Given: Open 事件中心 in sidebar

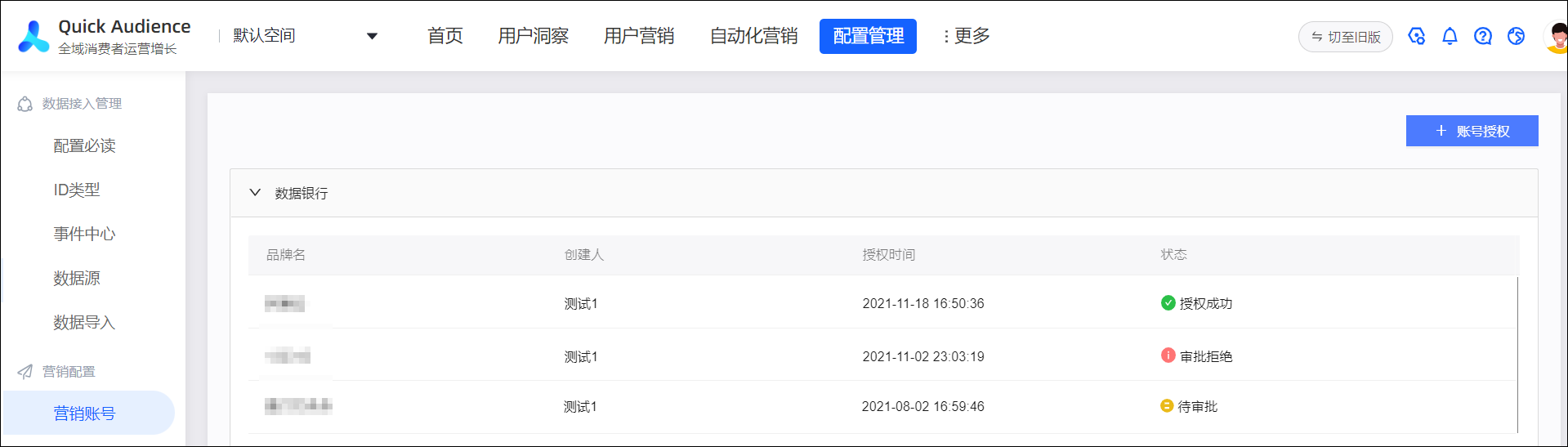Looking at the screenshot, I should 85,234.
